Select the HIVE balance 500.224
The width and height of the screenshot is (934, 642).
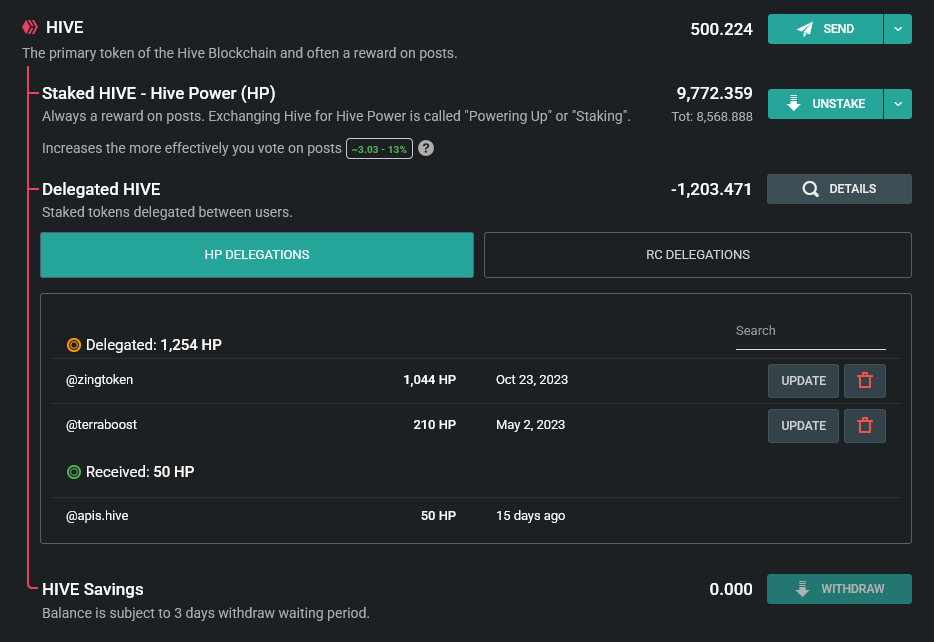(x=721, y=29)
